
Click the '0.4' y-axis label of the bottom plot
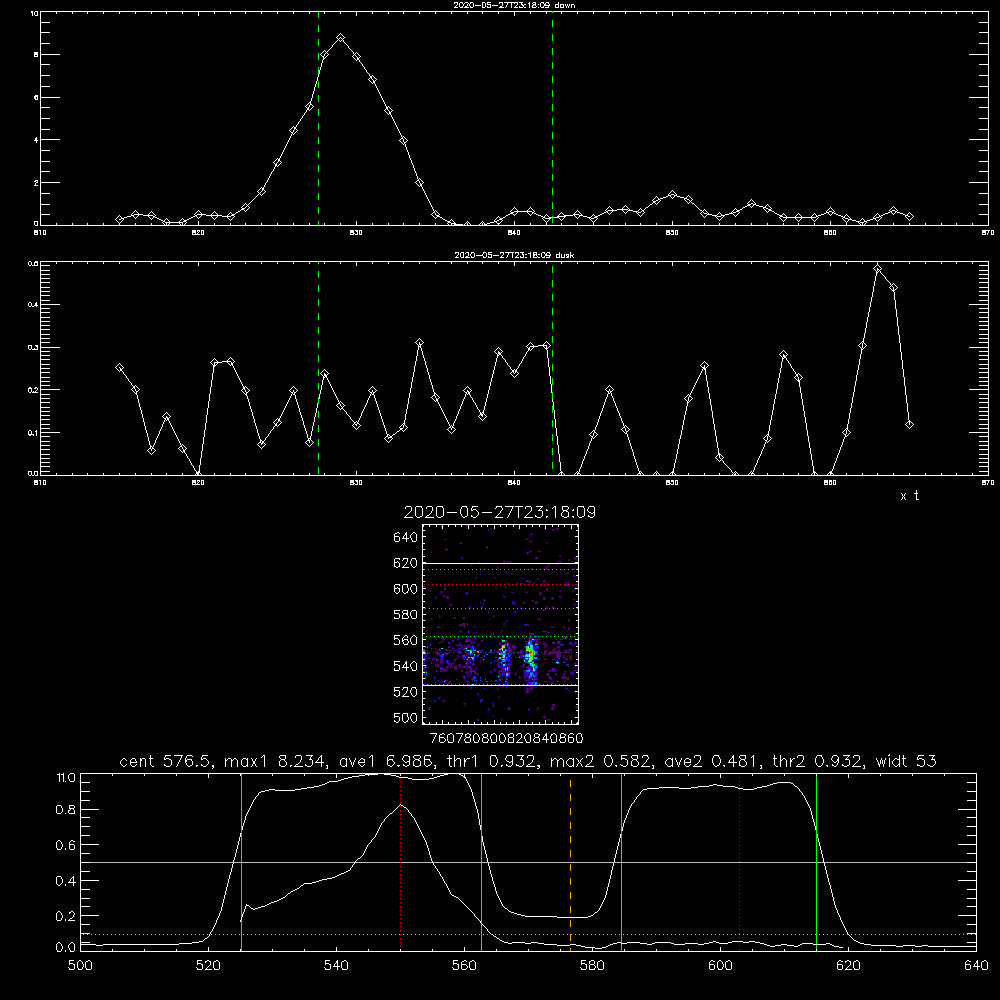pos(66,881)
